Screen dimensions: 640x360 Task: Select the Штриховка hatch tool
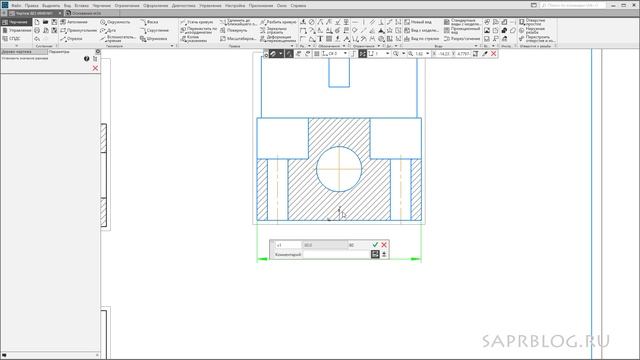(x=153, y=39)
